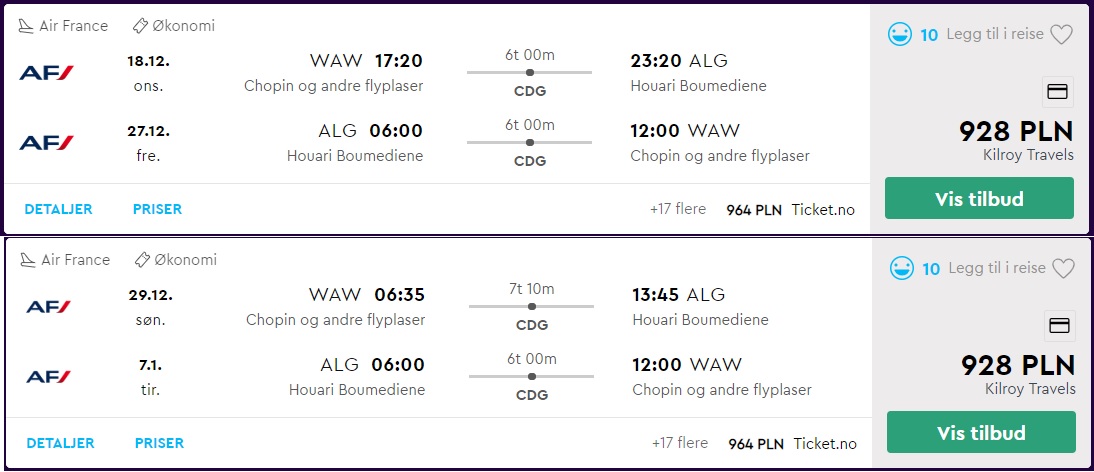Open PRISER tab in first offer
This screenshot has width=1094, height=472.
point(157,209)
